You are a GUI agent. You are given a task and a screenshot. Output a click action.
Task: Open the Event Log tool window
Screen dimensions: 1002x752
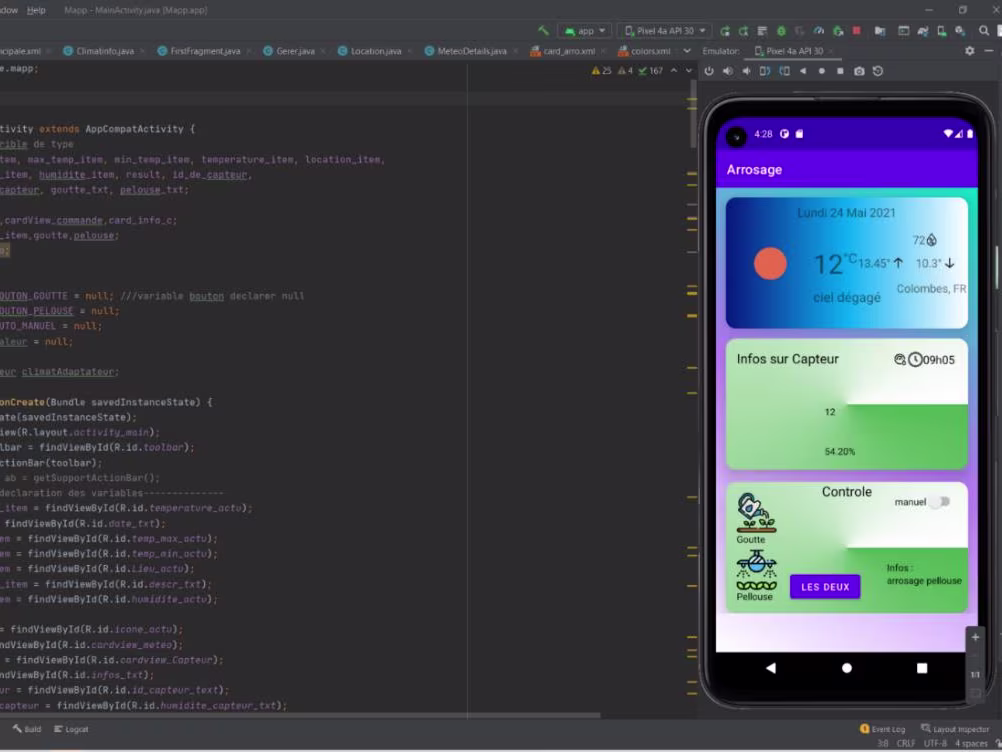pos(883,729)
